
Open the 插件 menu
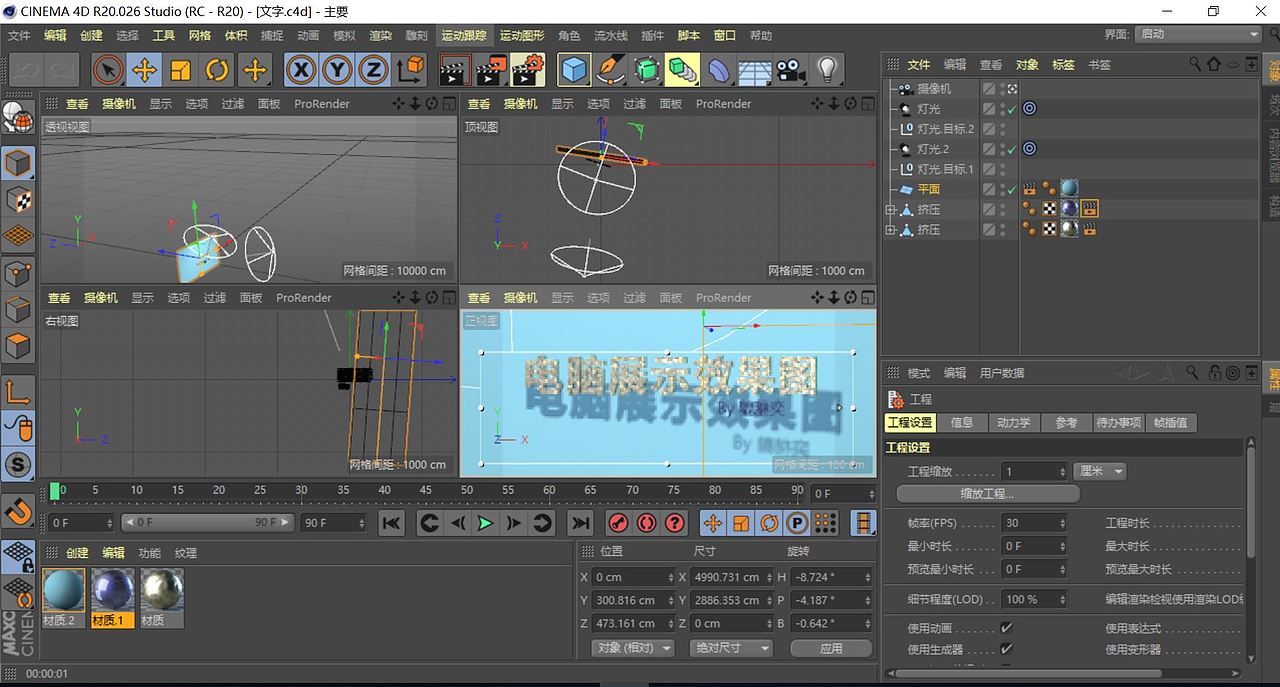pos(653,35)
